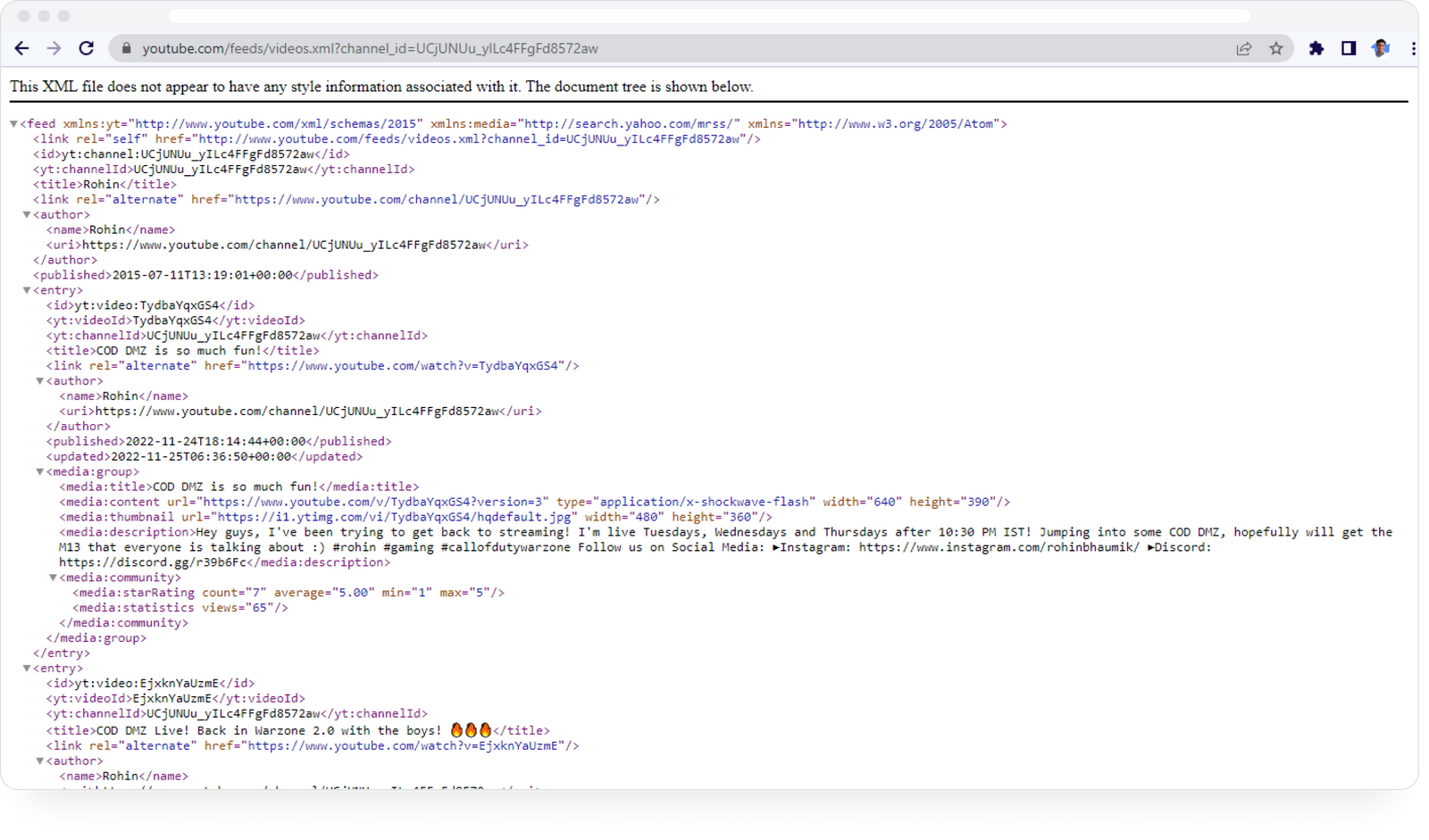Open the share options icon
Screen dimensions: 1429x840
pos(1243,49)
